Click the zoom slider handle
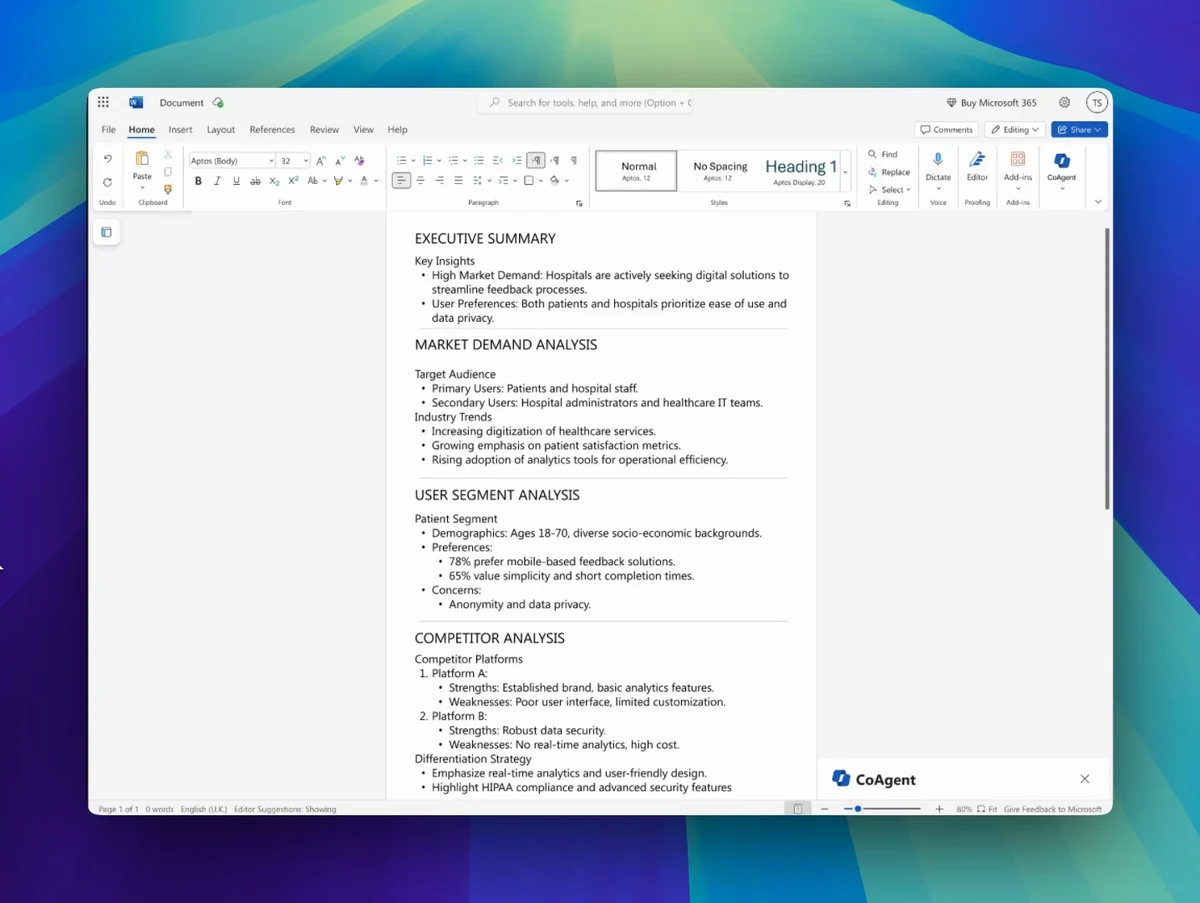This screenshot has width=1200, height=903. (858, 808)
